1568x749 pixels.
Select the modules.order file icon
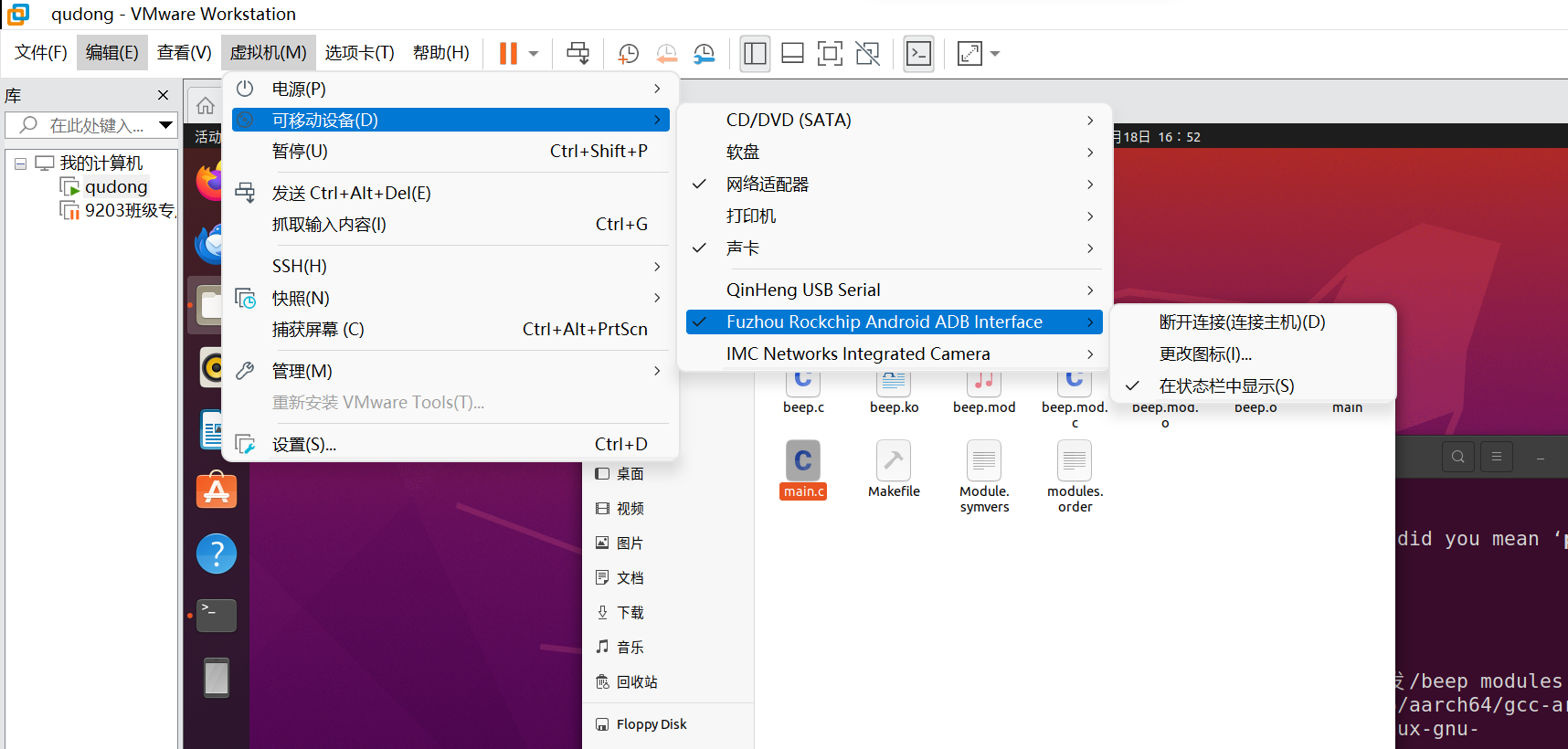click(1075, 460)
